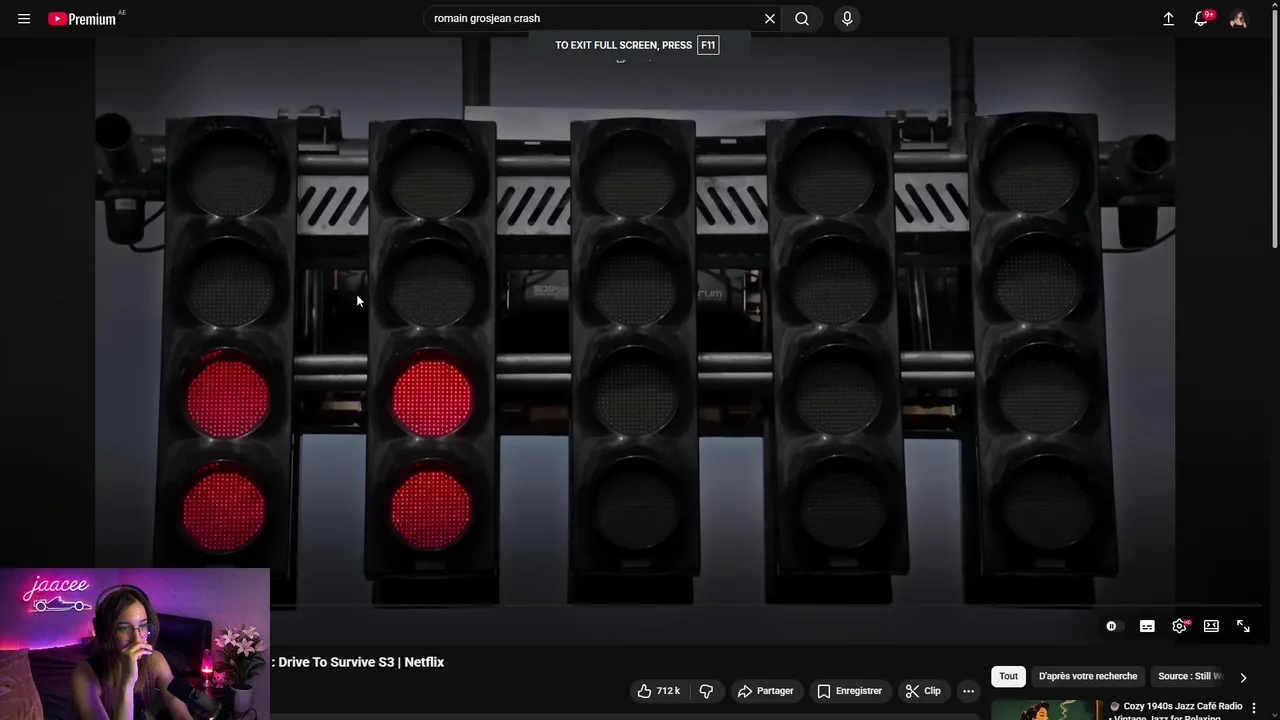The height and width of the screenshot is (720, 1280).
Task: Open notifications bell
Action: point(1202,18)
